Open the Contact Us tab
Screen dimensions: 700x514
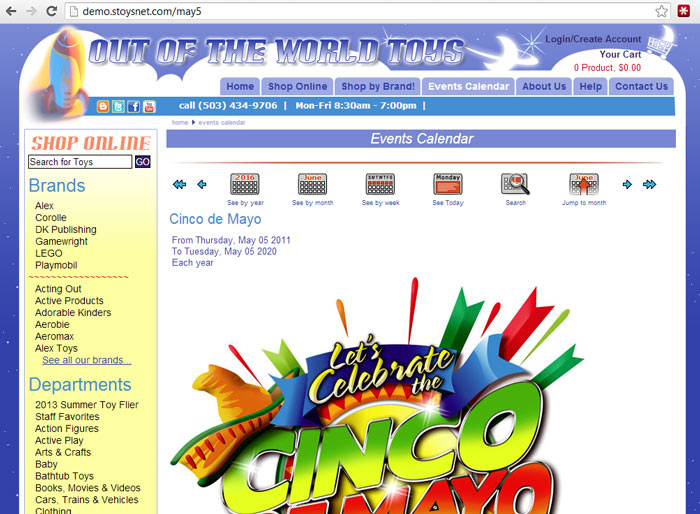641,87
